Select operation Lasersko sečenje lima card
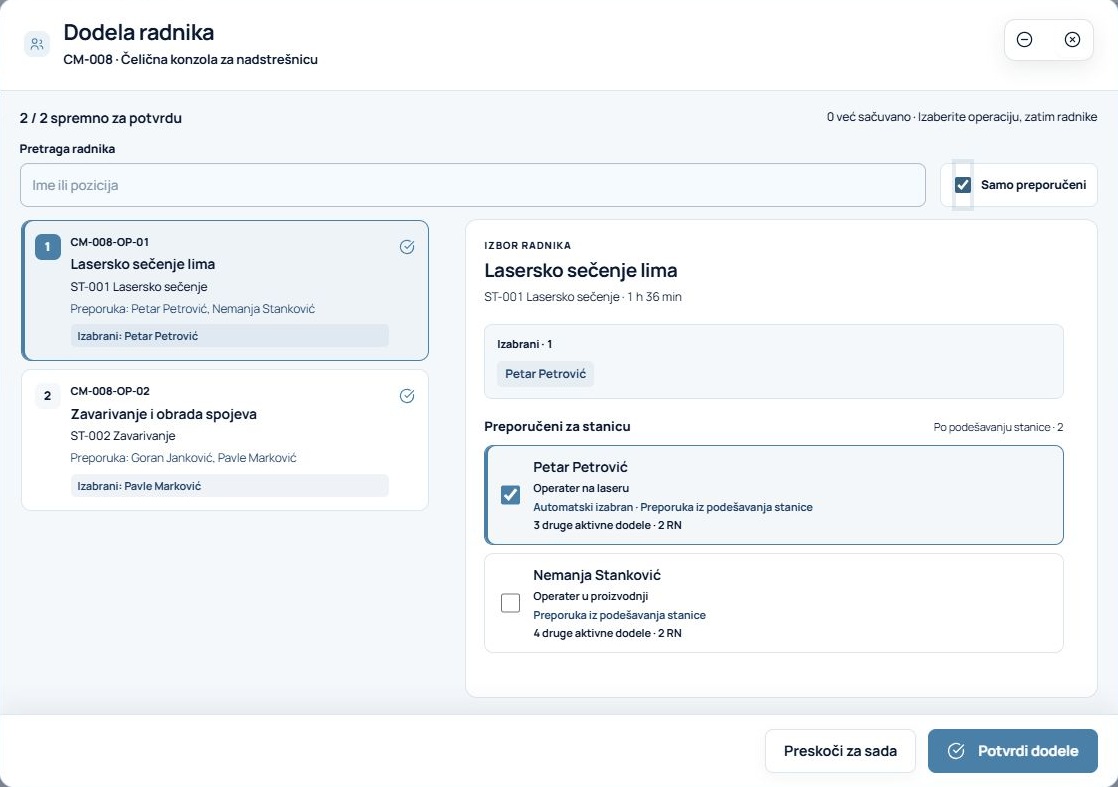The height and width of the screenshot is (787, 1118). click(x=225, y=290)
